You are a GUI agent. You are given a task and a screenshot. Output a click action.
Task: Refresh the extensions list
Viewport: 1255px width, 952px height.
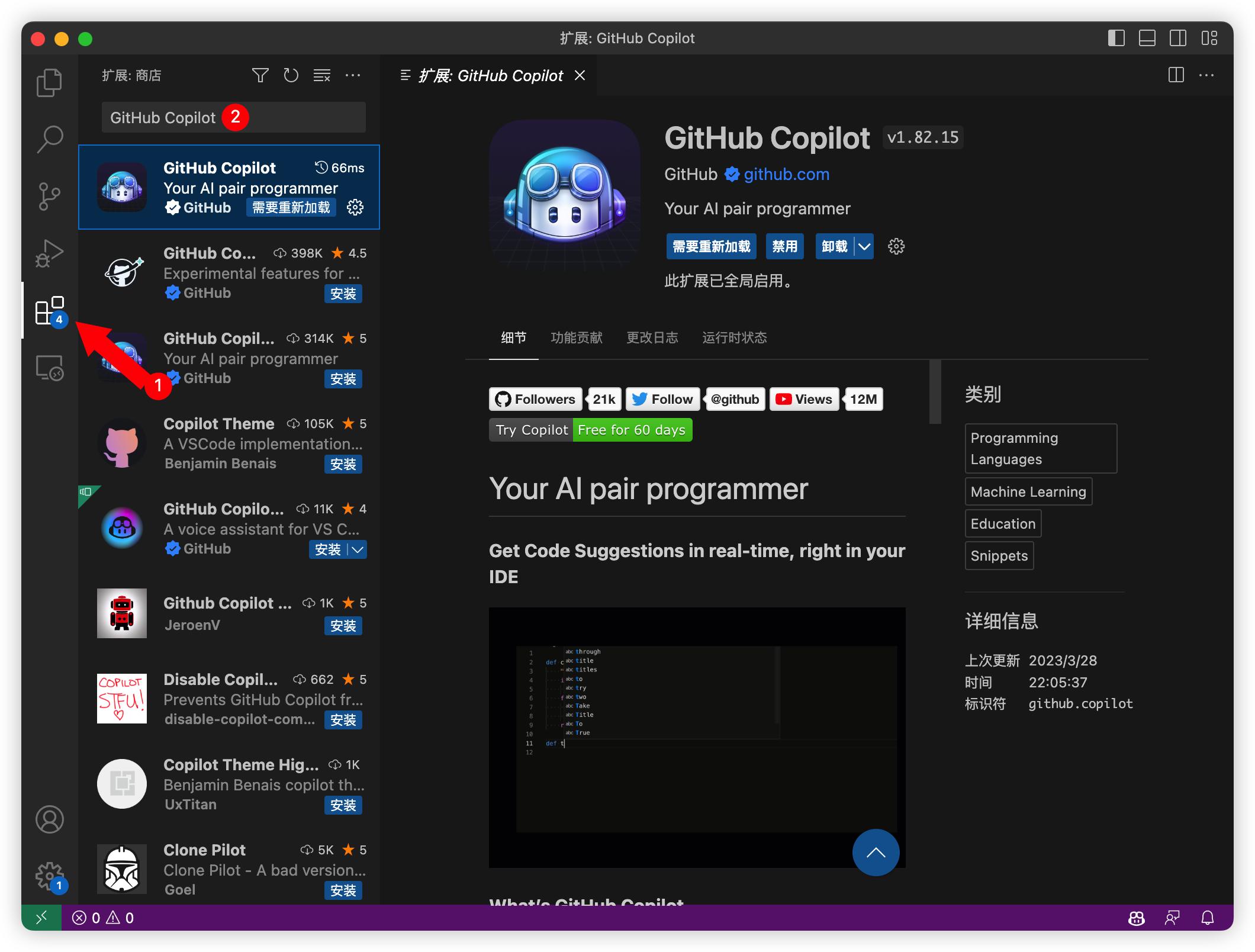pyautogui.click(x=291, y=75)
